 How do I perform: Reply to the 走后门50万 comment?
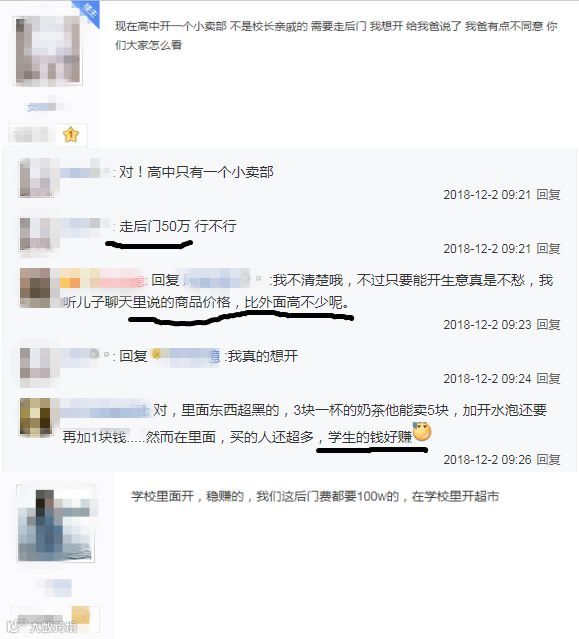point(548,249)
